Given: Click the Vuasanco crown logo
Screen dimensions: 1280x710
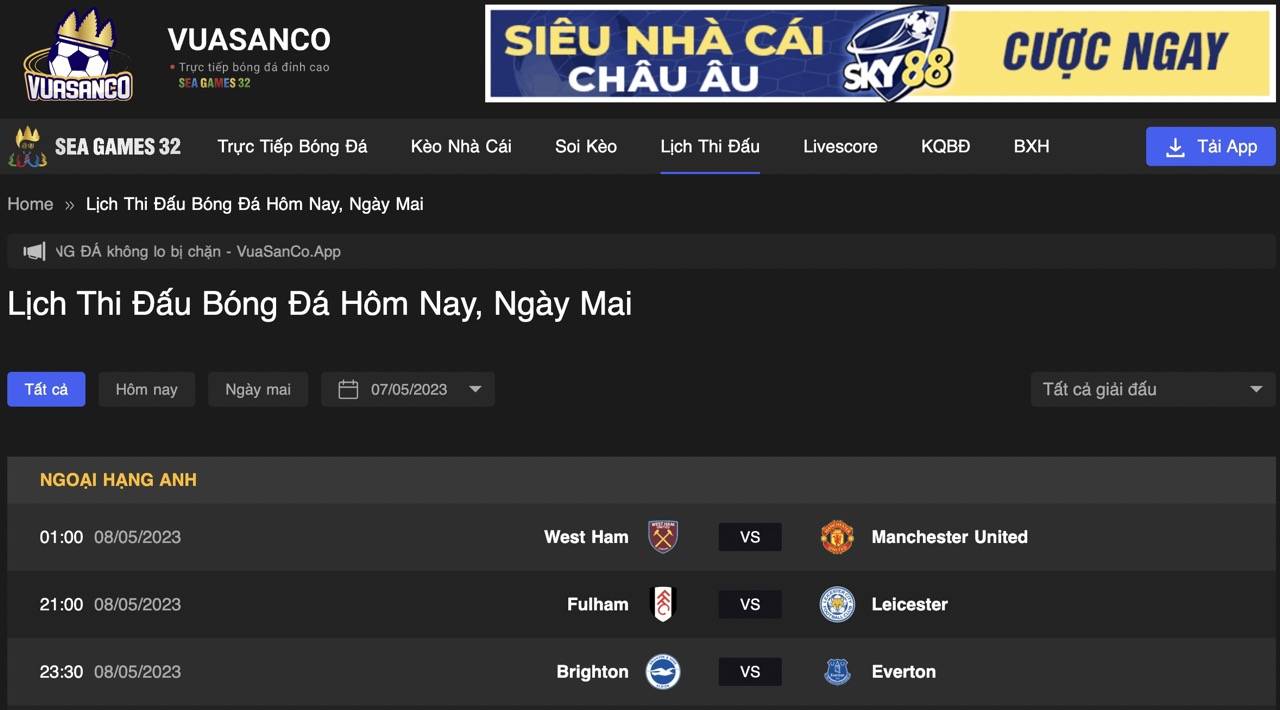Looking at the screenshot, I should (78, 56).
